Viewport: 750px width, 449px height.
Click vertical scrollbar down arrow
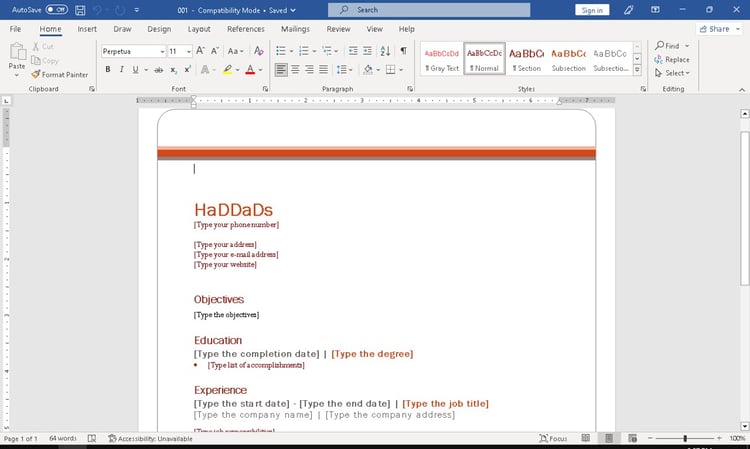[745, 426]
